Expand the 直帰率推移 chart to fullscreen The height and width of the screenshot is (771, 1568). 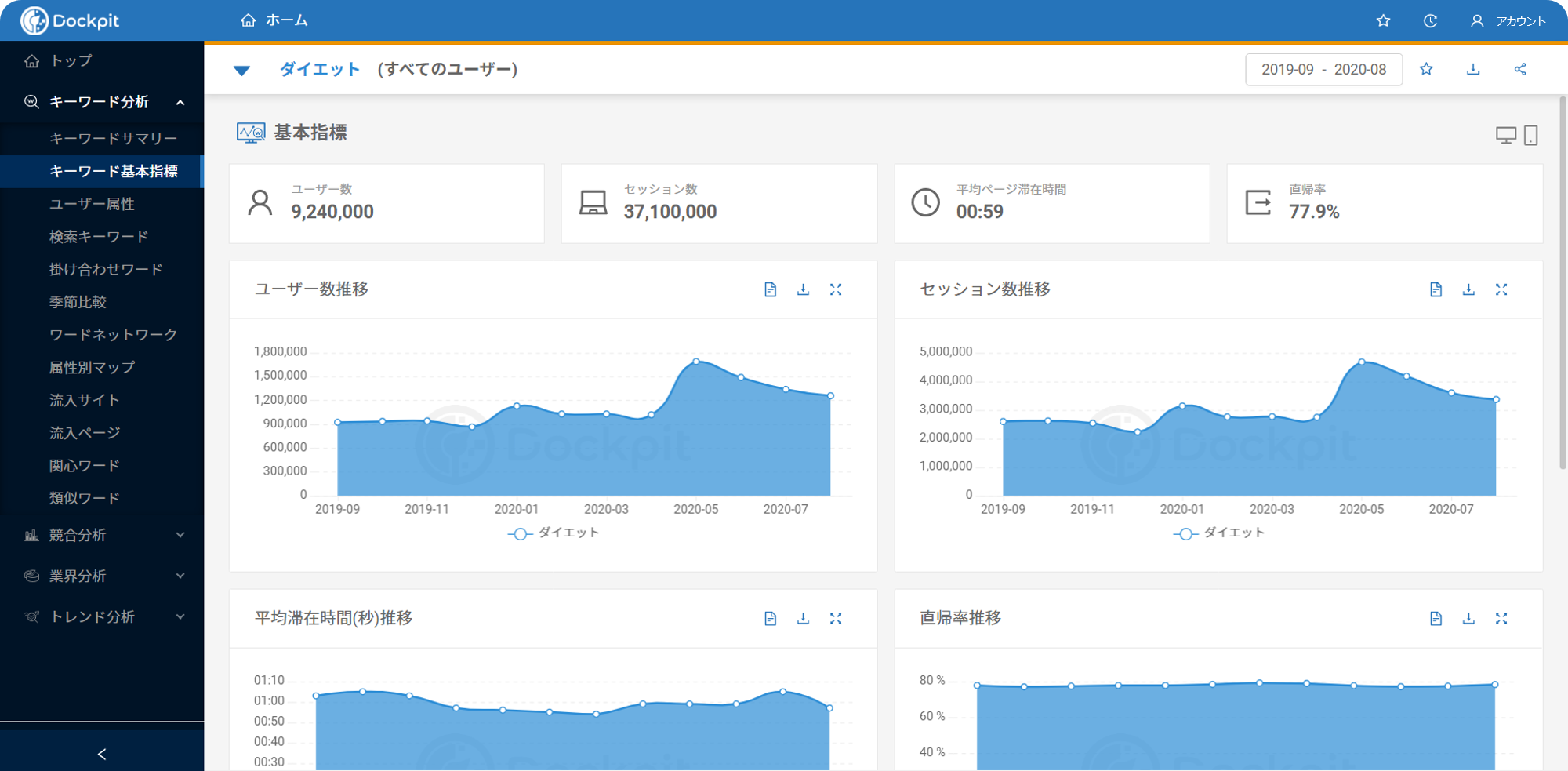pos(1501,619)
